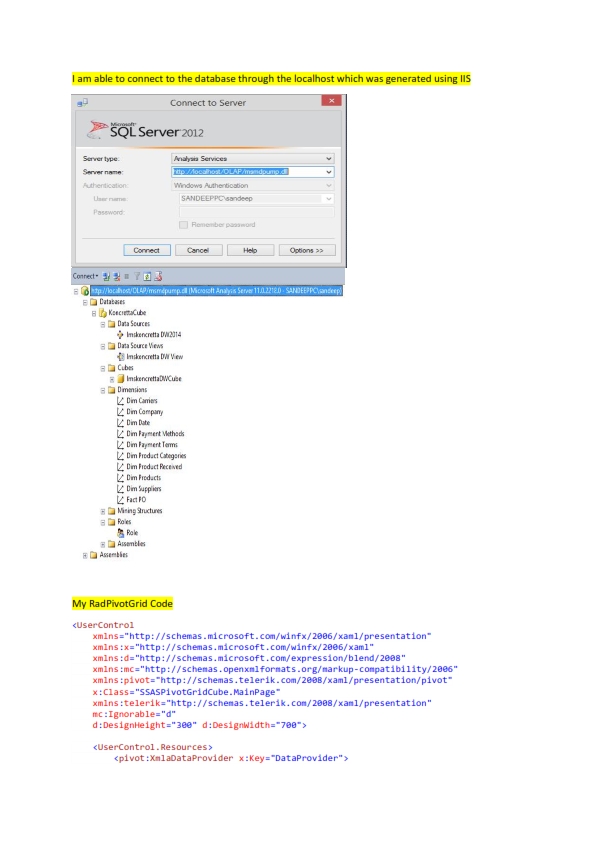Toggle the Remember password checkbox
Viewport: 595px width, 842px height.
(x=184, y=225)
